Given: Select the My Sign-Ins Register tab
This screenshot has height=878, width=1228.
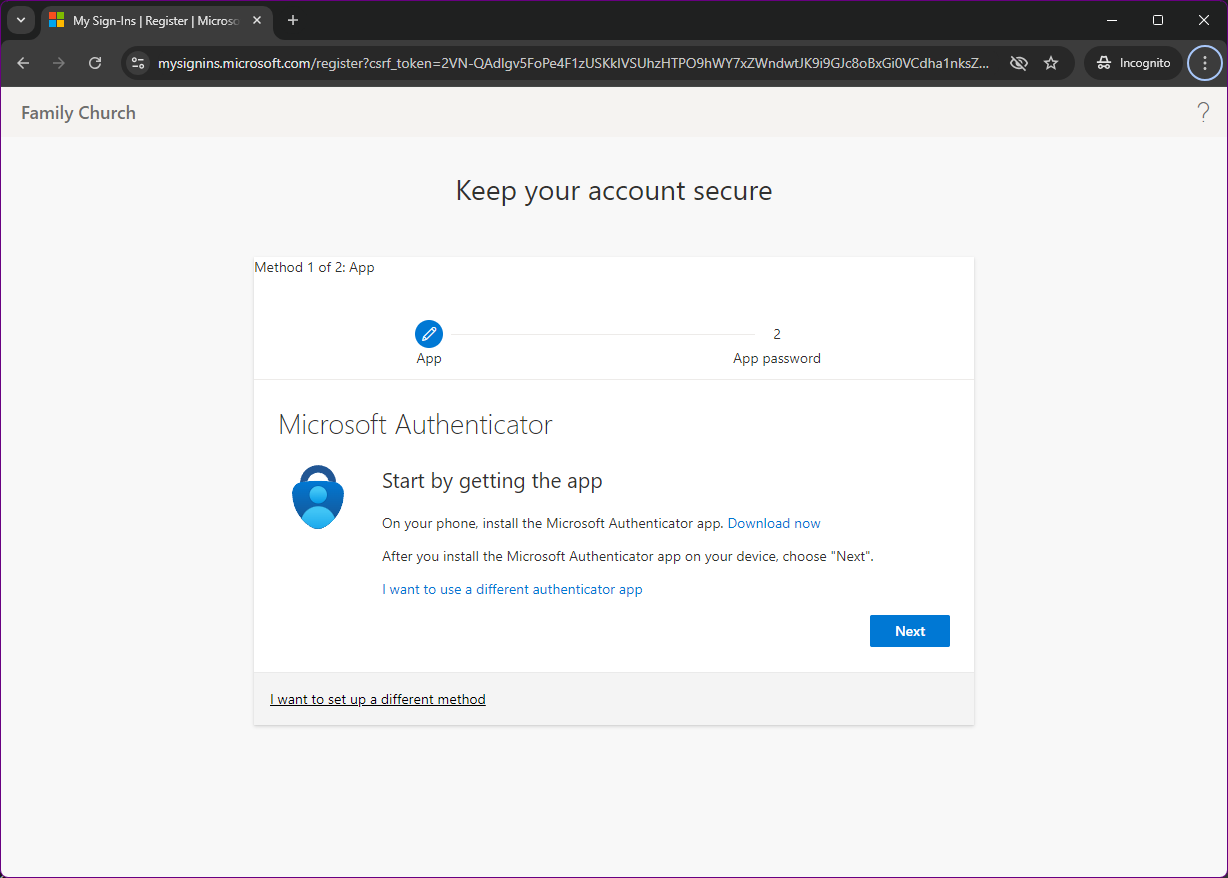Looking at the screenshot, I should pyautogui.click(x=157, y=21).
